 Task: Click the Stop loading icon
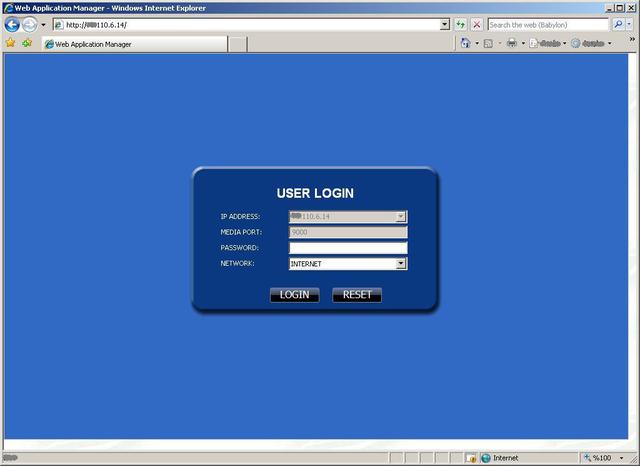476,24
